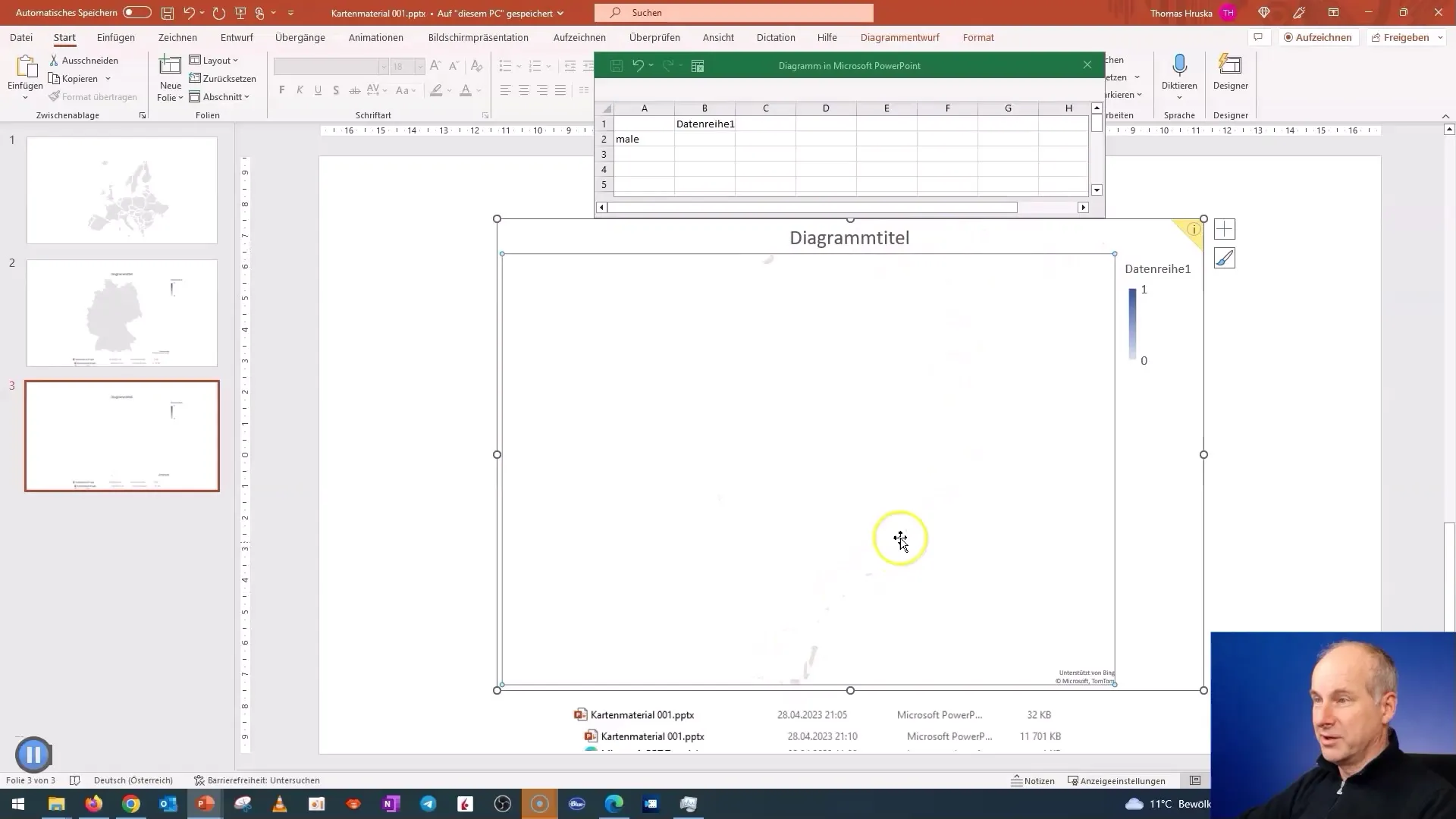
Task: Open Notizen pane in status bar
Action: 1033,780
